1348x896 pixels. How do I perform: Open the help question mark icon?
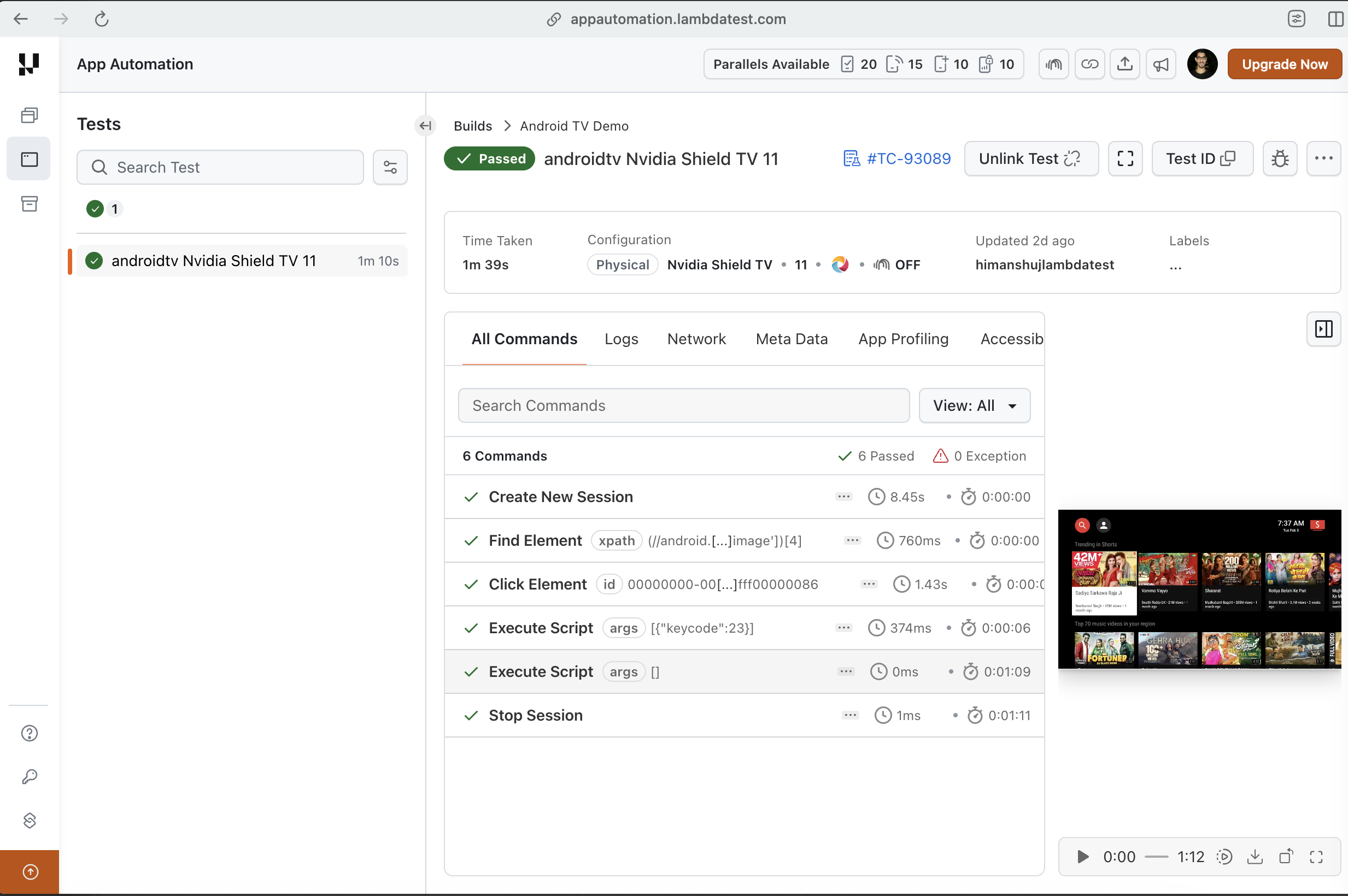pyautogui.click(x=29, y=733)
